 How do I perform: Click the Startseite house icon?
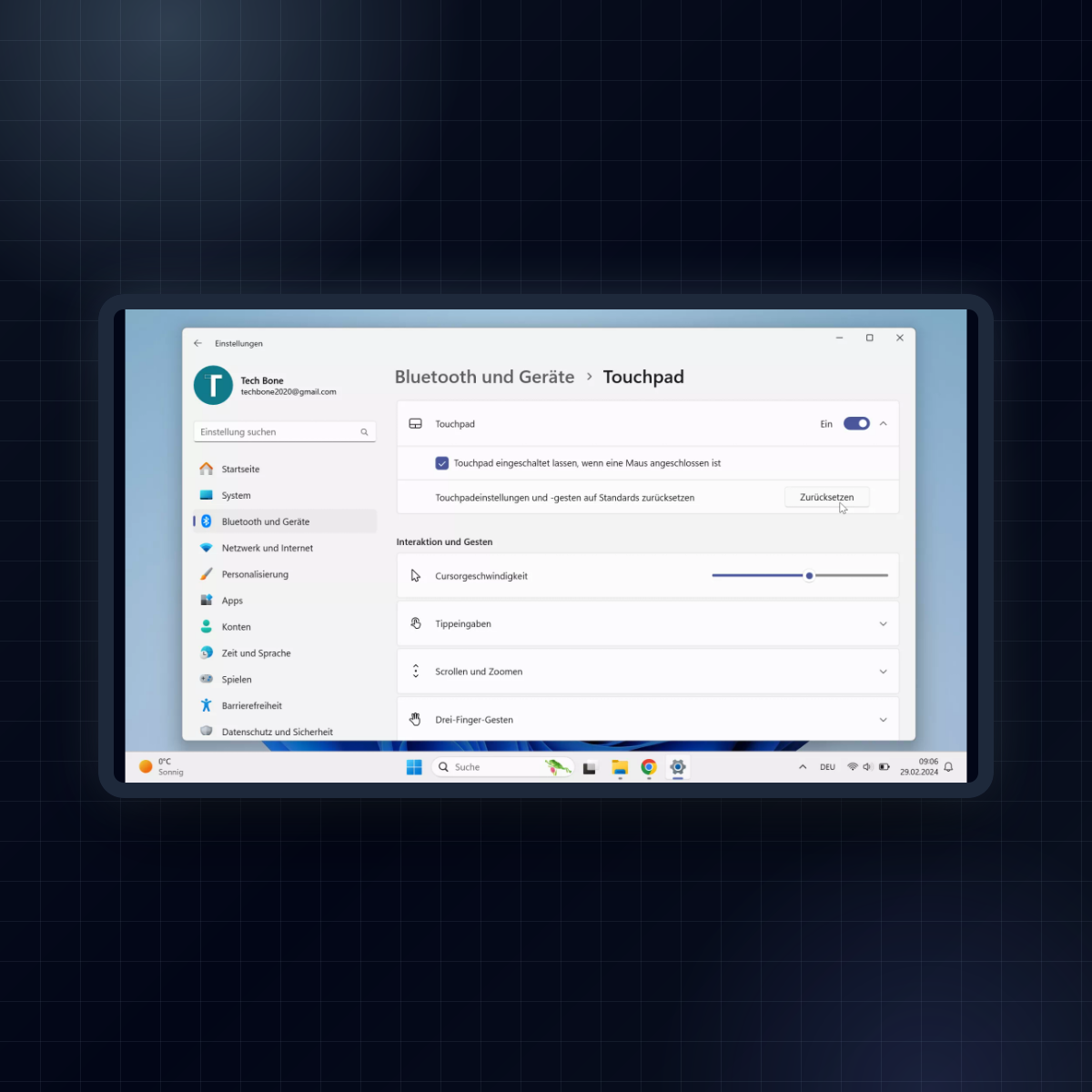(207, 469)
